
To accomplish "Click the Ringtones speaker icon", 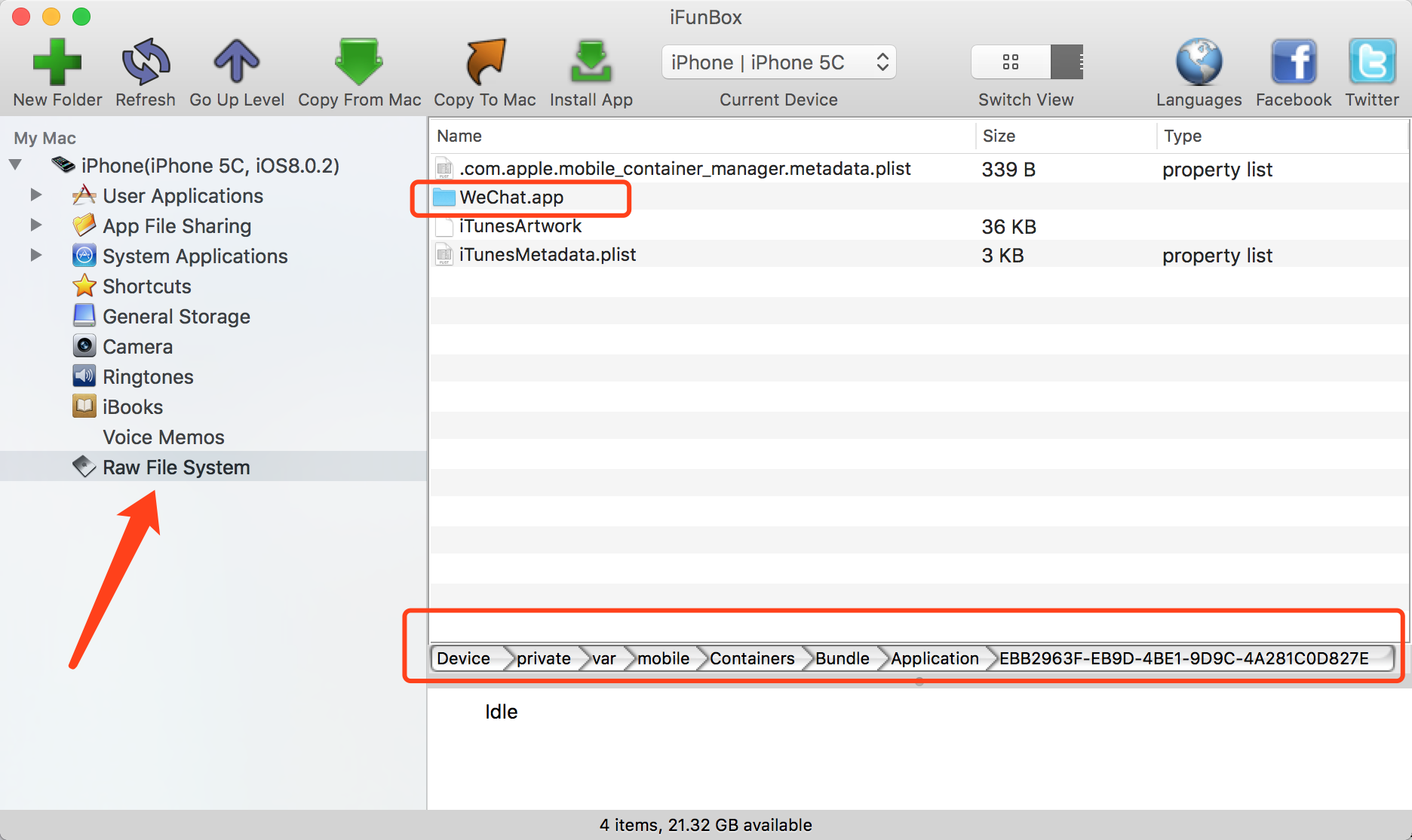I will 84,376.
